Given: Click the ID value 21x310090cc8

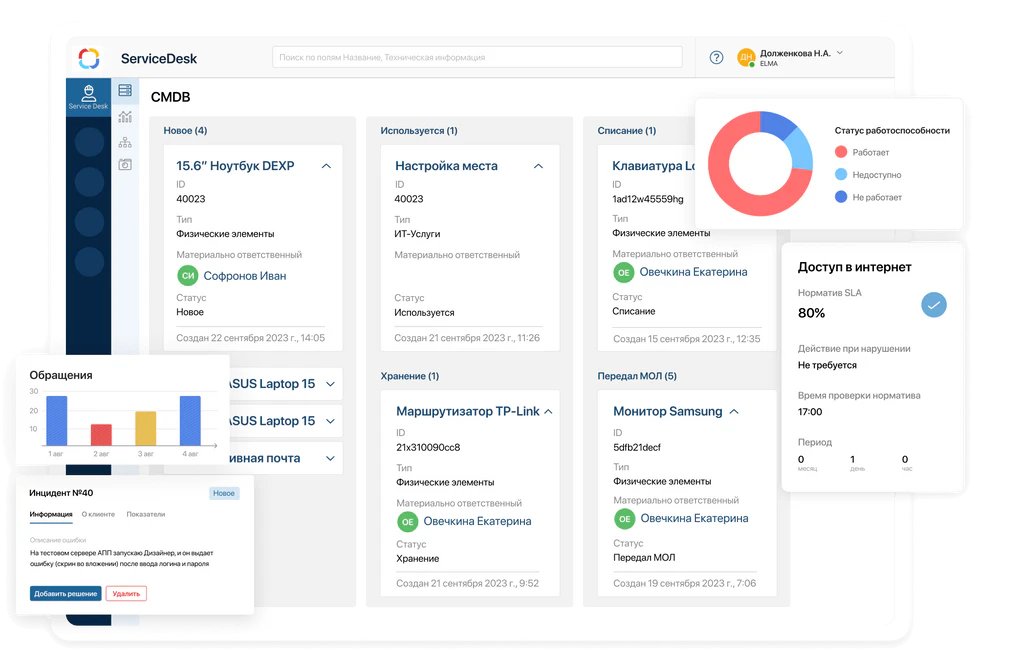Looking at the screenshot, I should (x=428, y=448).
